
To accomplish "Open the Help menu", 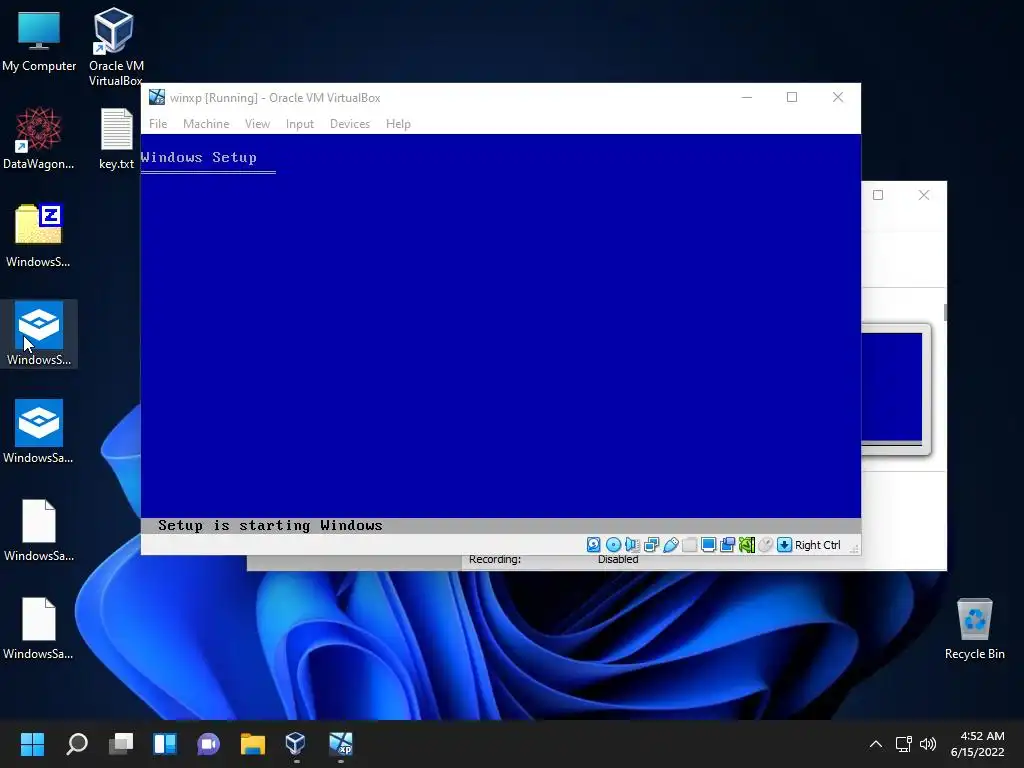I will click(x=398, y=124).
